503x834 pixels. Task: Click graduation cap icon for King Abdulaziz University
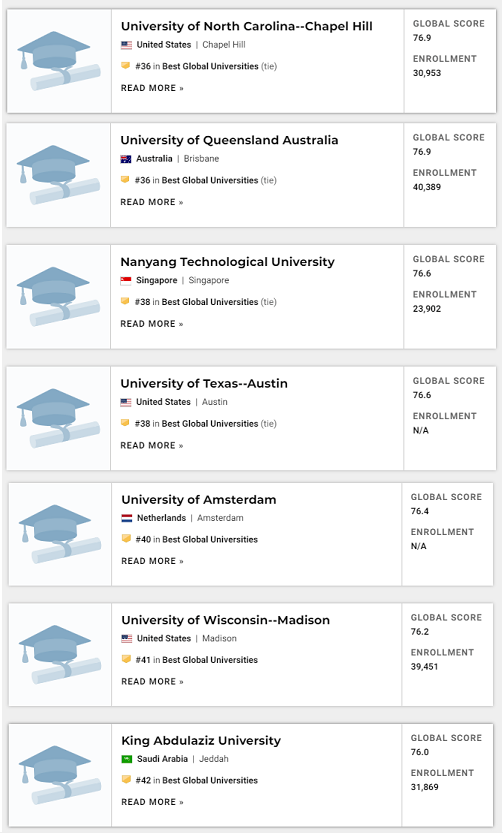(x=60, y=775)
